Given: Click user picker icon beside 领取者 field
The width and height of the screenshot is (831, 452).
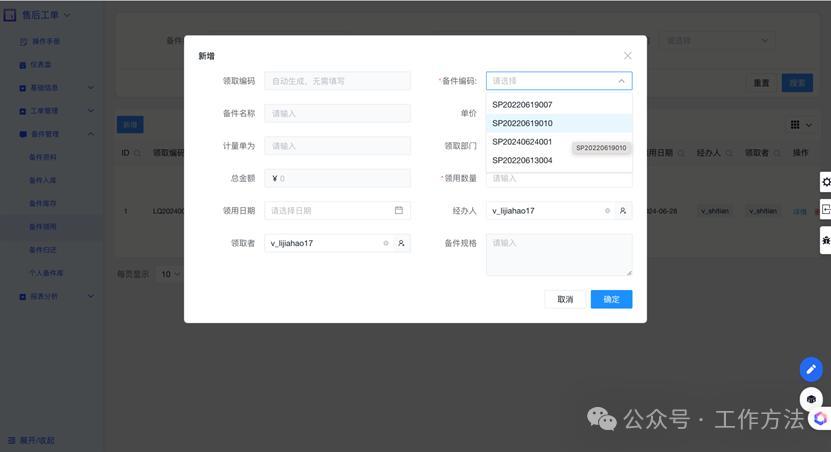Looking at the screenshot, I should click(x=401, y=243).
